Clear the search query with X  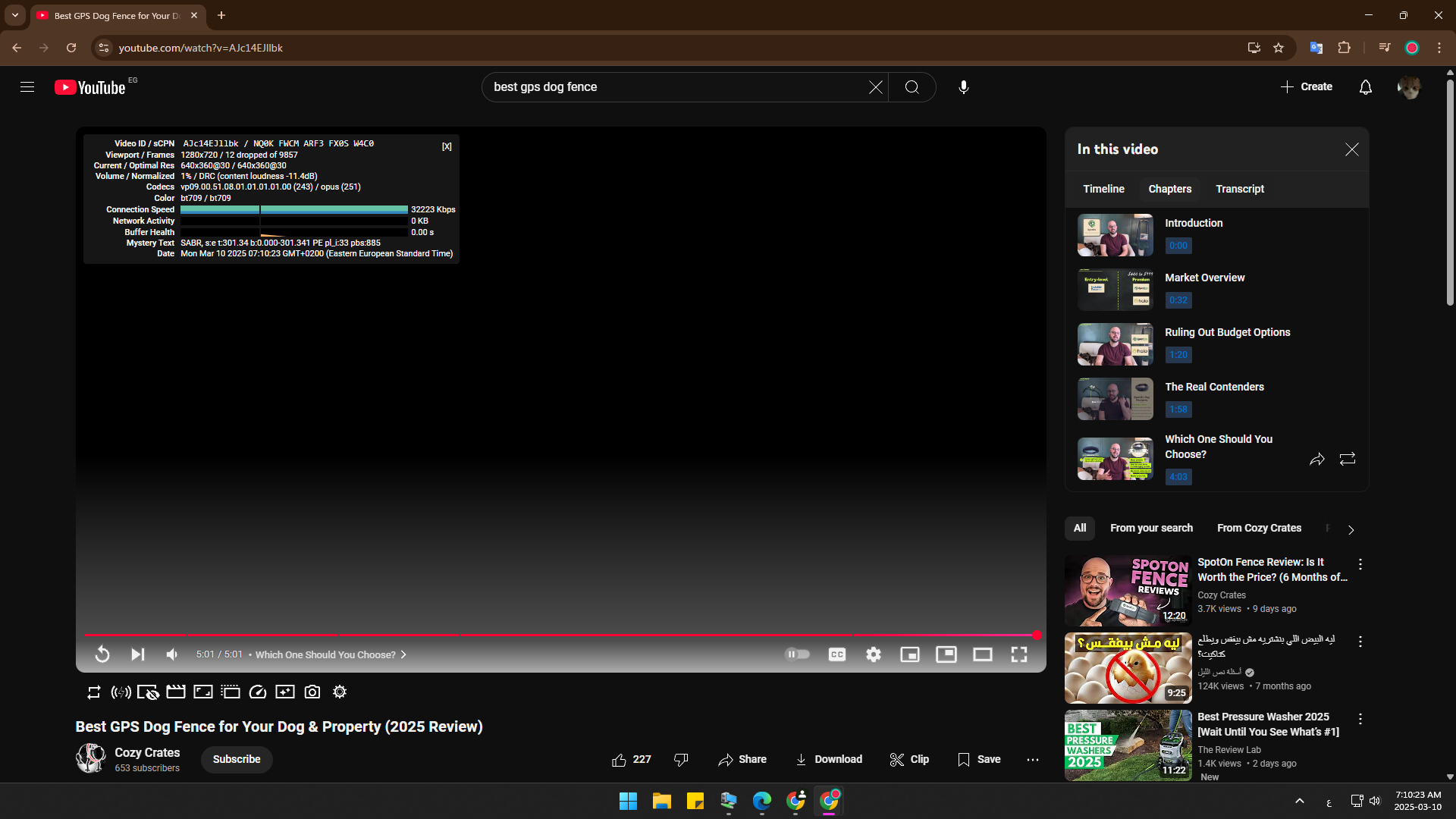tap(875, 87)
